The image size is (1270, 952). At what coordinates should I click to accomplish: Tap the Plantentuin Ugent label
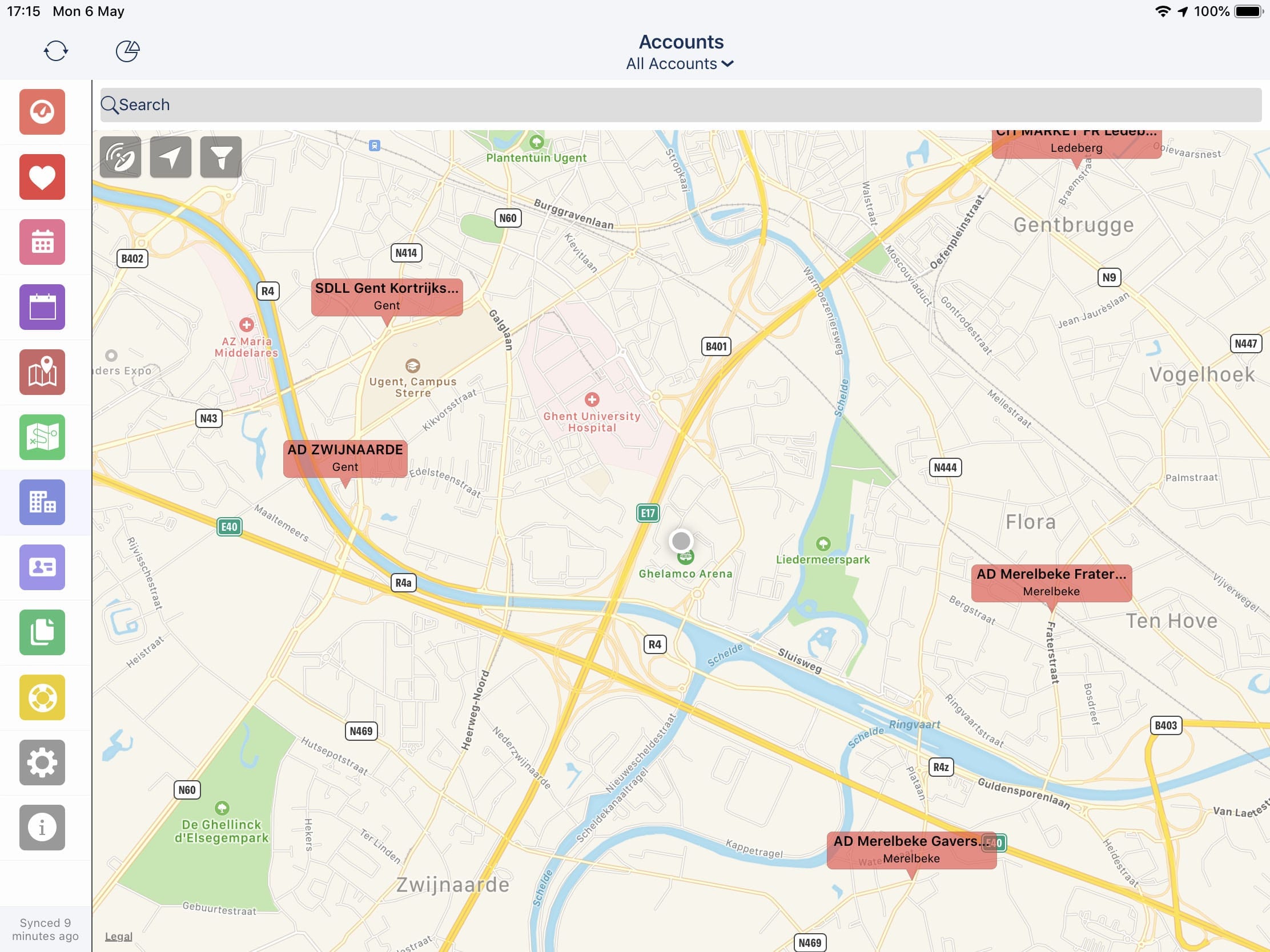point(536,158)
